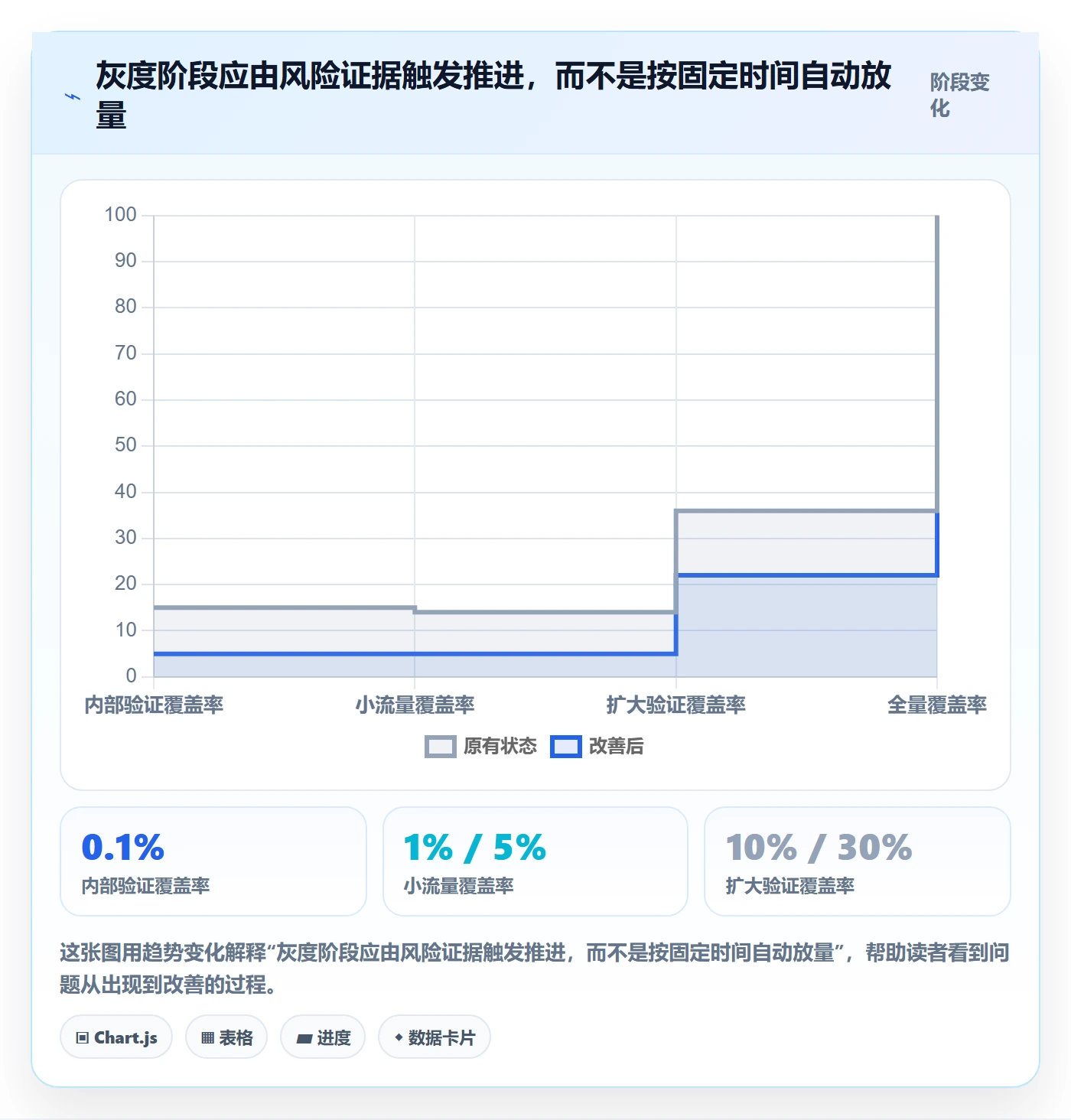1071x1120 pixels.
Task: Select the Chart.js tag chip
Action: (116, 1037)
